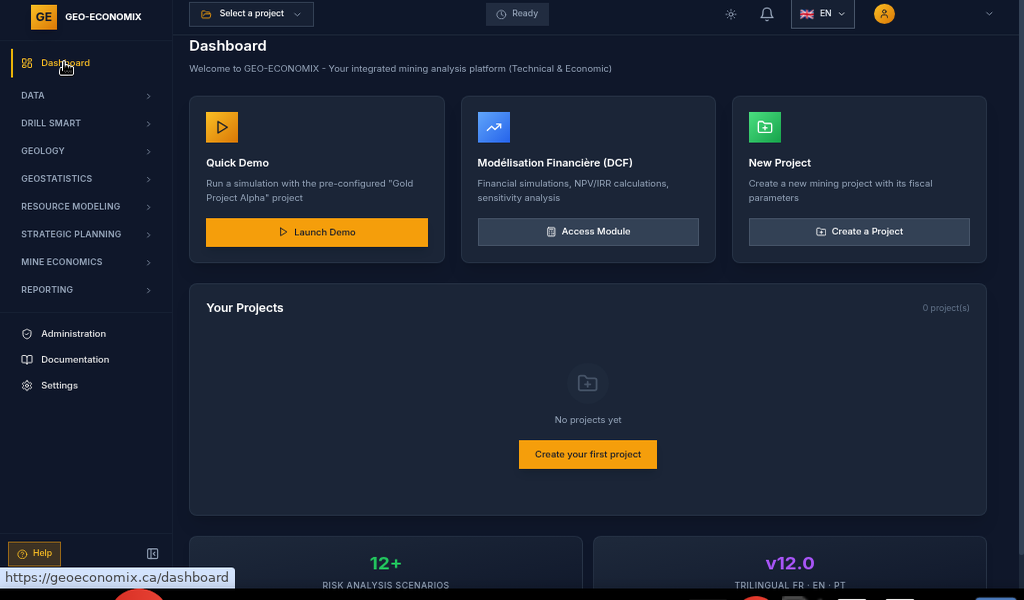Click the 'v12.0' version value
The width and height of the screenshot is (1024, 600).
pyautogui.click(x=790, y=563)
